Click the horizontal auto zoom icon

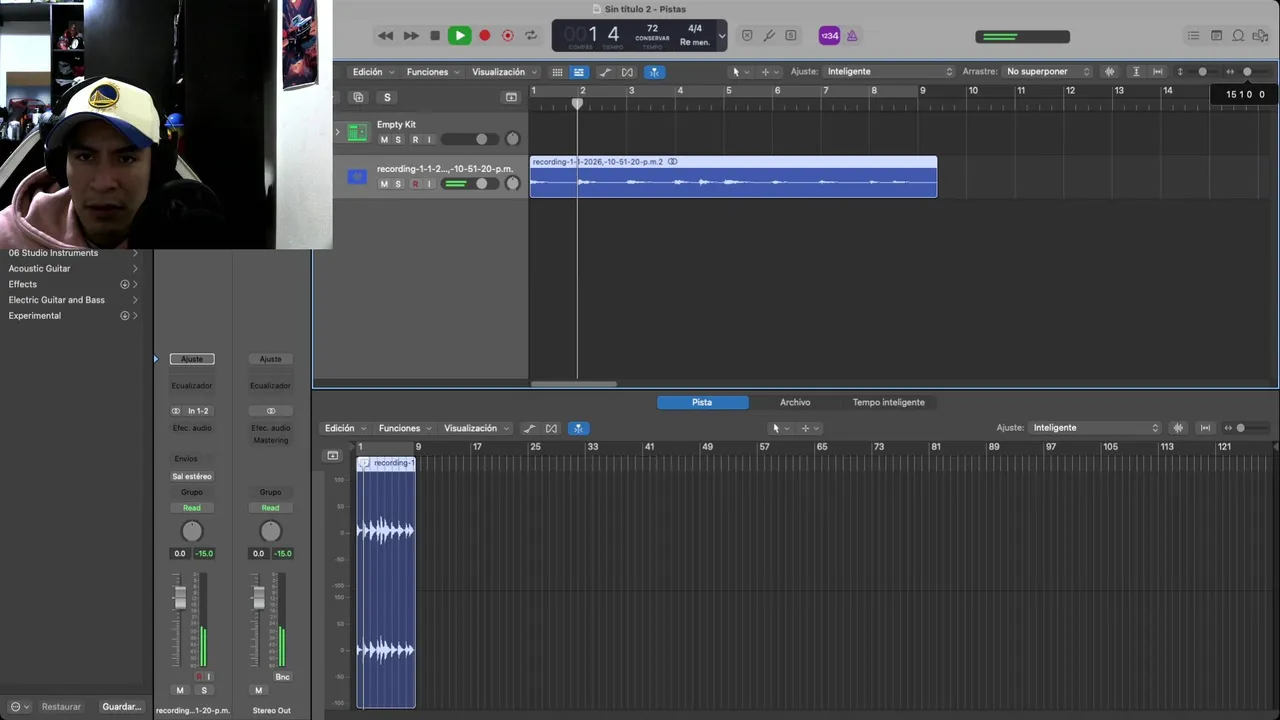click(1157, 72)
